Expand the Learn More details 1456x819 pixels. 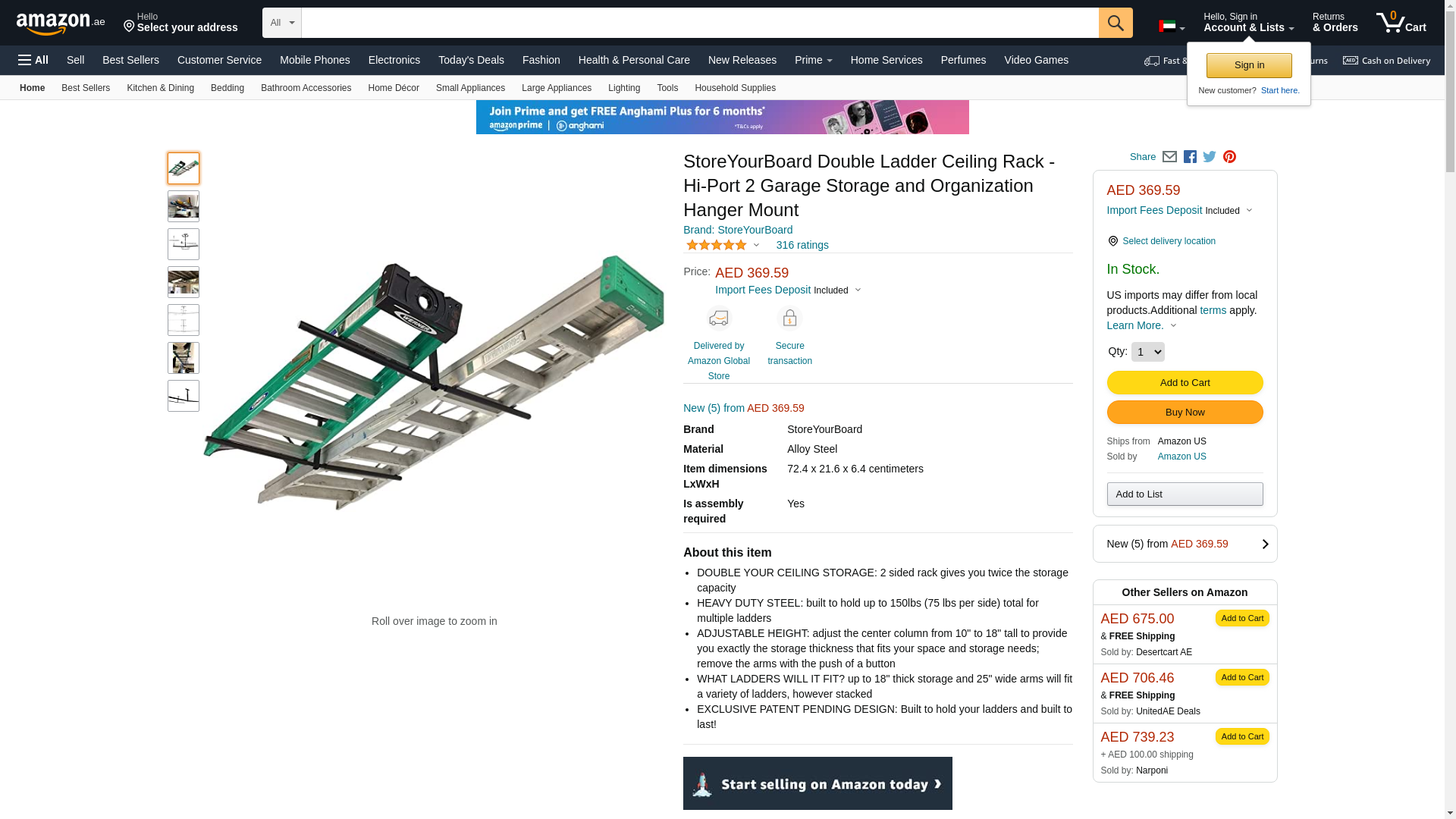point(1141,325)
